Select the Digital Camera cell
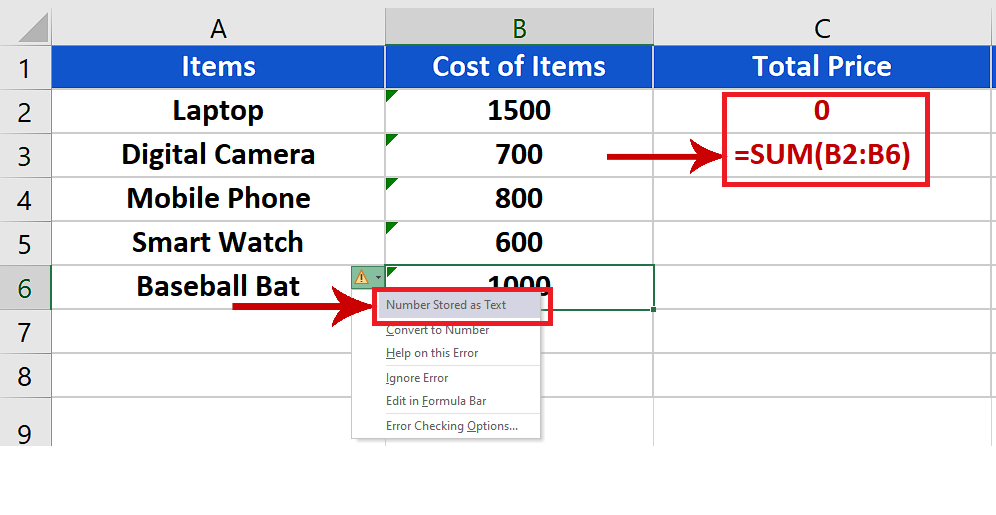Image resolution: width=996 pixels, height=515 pixels. (x=218, y=155)
